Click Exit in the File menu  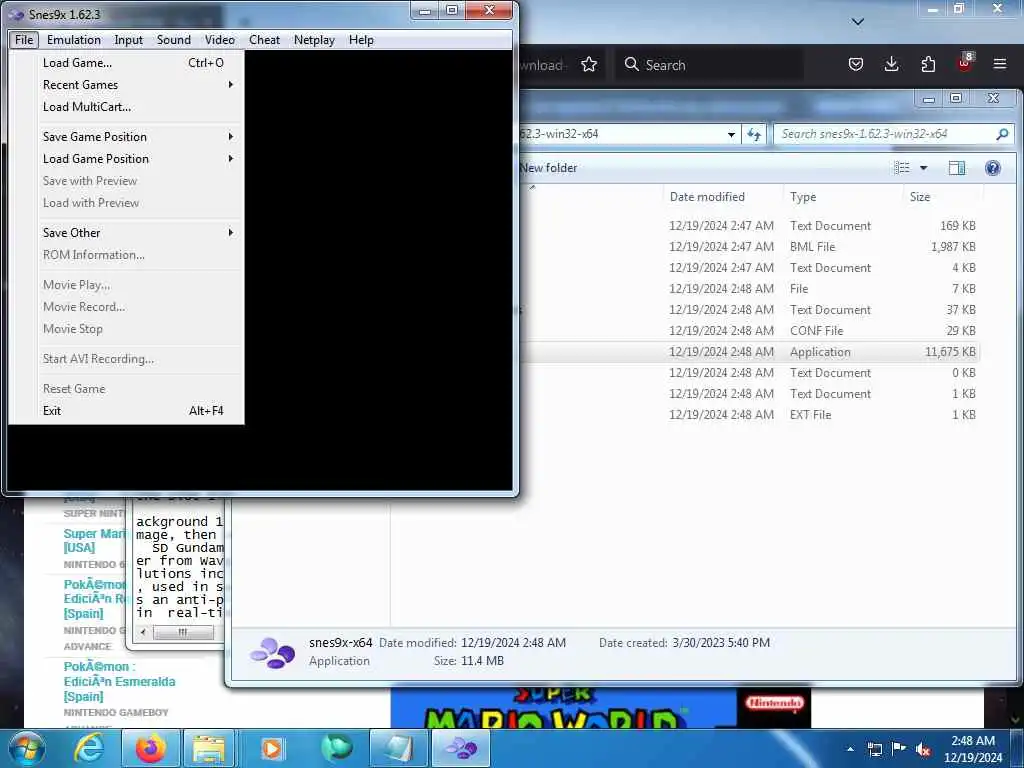(x=127, y=411)
